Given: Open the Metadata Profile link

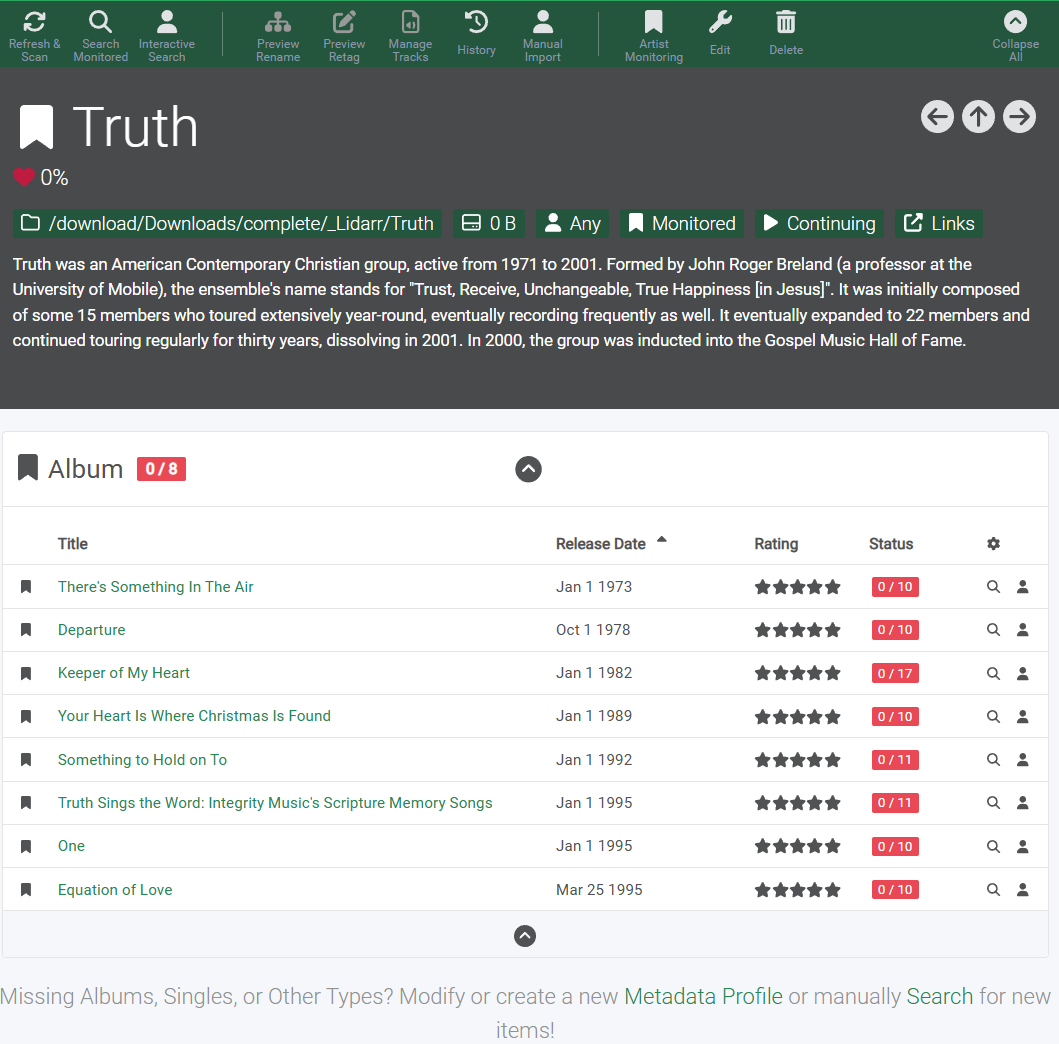Looking at the screenshot, I should (703, 996).
